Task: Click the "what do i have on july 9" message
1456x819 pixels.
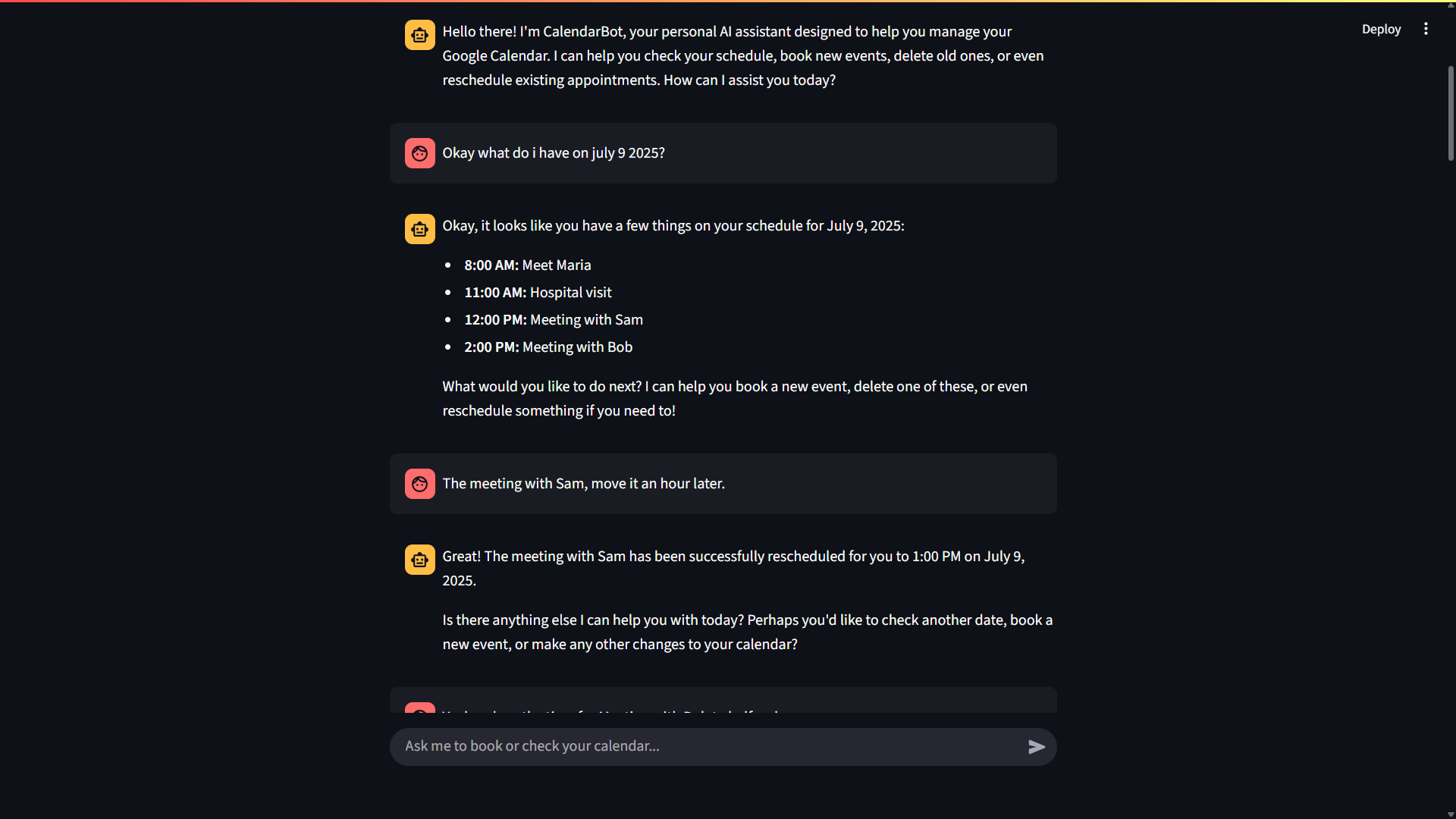Action: [554, 153]
